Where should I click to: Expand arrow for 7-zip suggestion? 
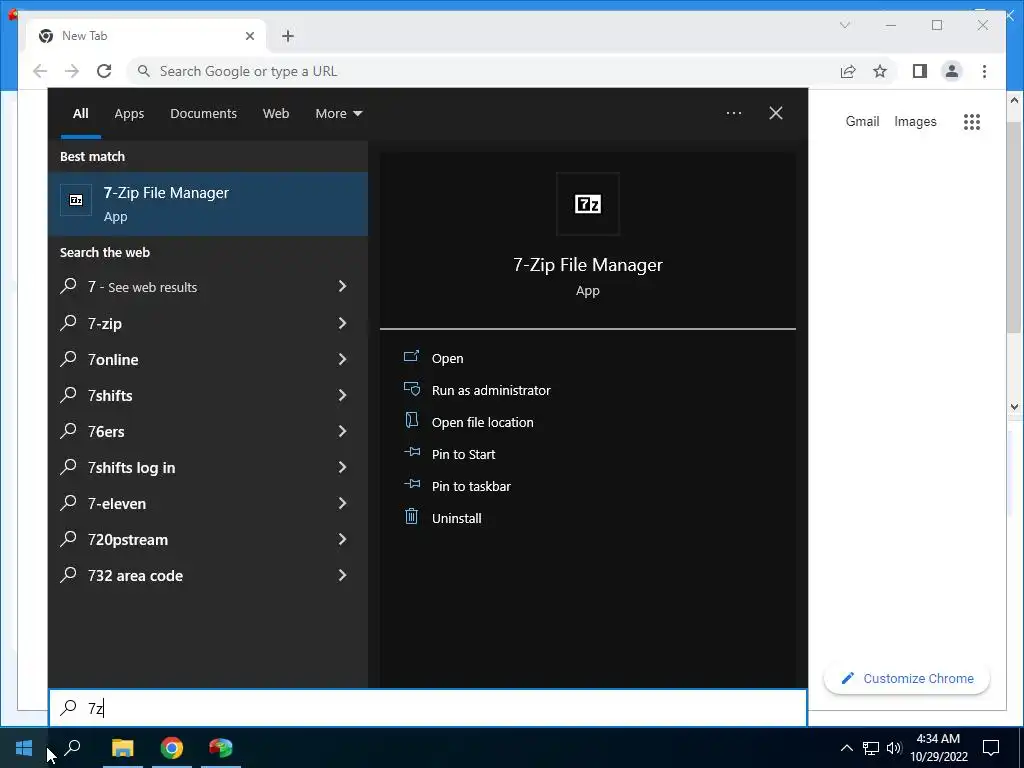point(342,323)
